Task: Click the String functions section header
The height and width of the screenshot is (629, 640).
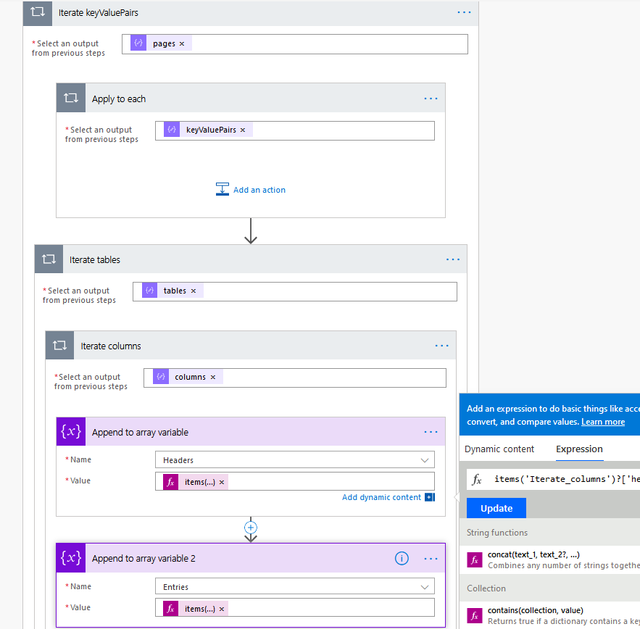Action: click(497, 533)
